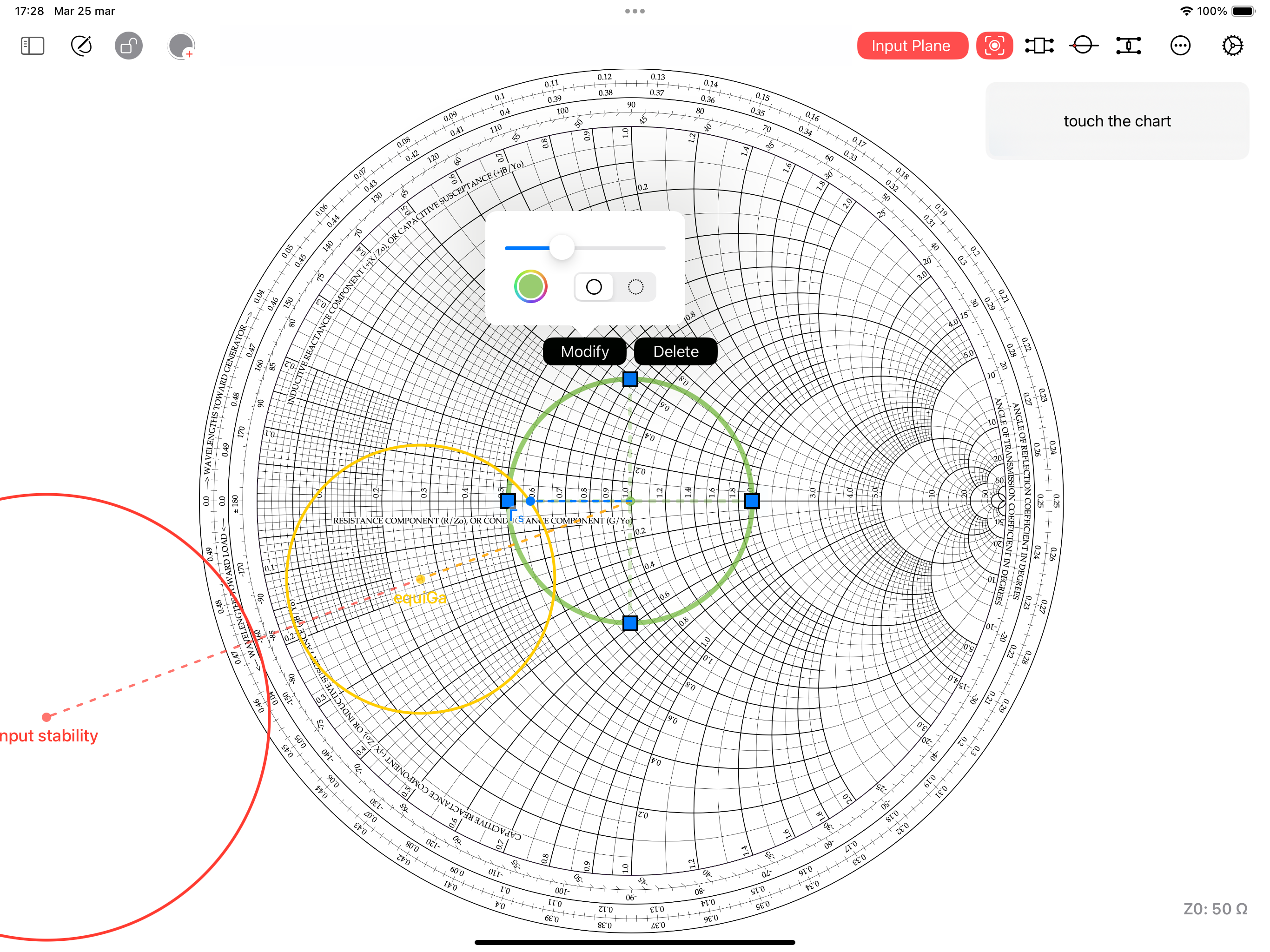Select the dotted circle line style
1270x952 pixels.
pyautogui.click(x=635, y=286)
